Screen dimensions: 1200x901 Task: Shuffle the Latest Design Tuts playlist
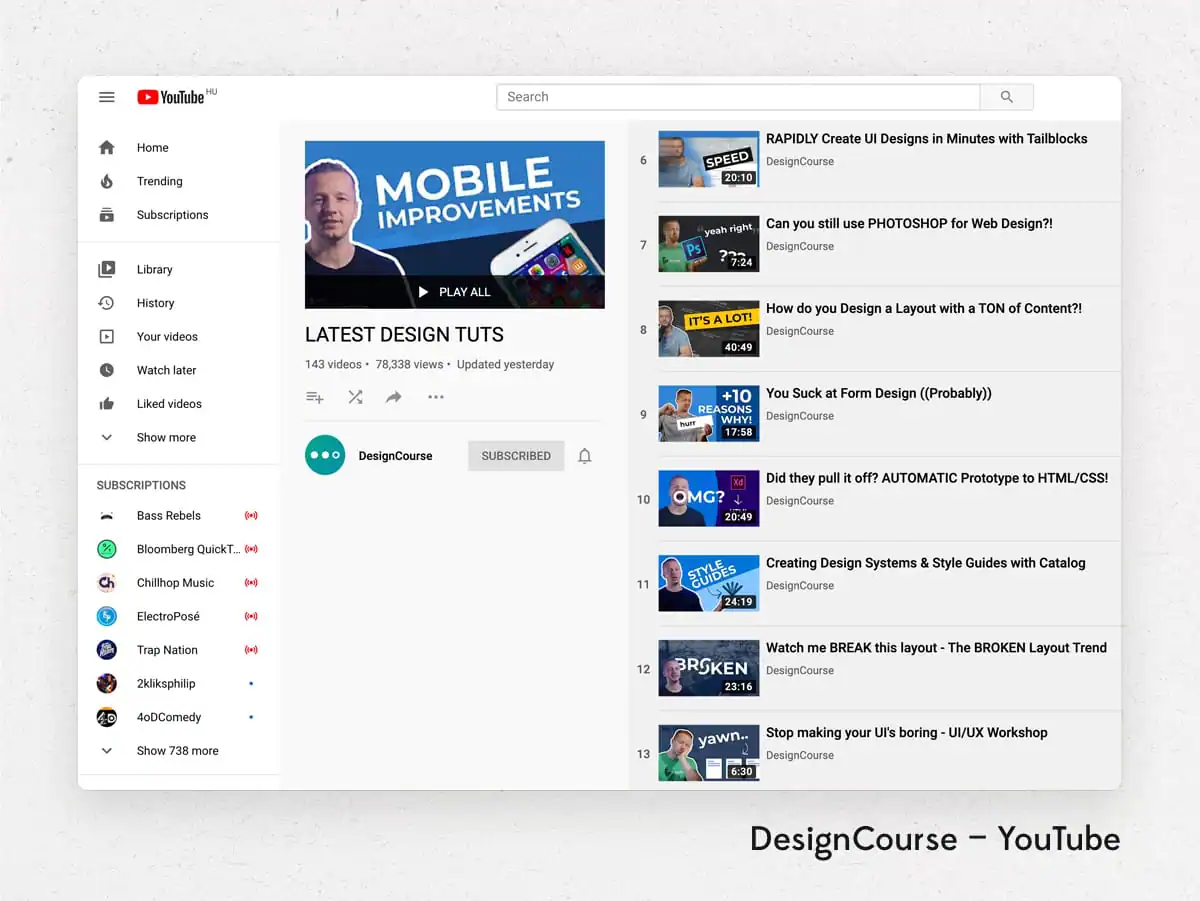(x=355, y=397)
